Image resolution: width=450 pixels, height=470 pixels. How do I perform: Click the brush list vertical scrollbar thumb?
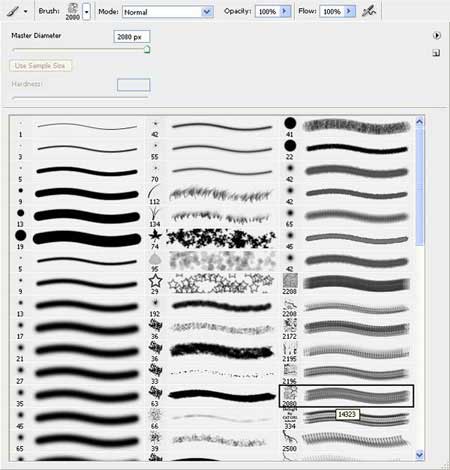420,187
